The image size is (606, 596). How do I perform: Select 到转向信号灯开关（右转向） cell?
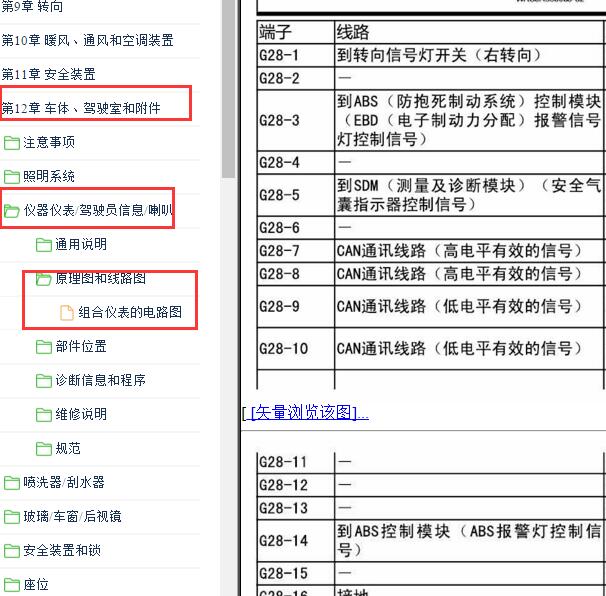470,55
